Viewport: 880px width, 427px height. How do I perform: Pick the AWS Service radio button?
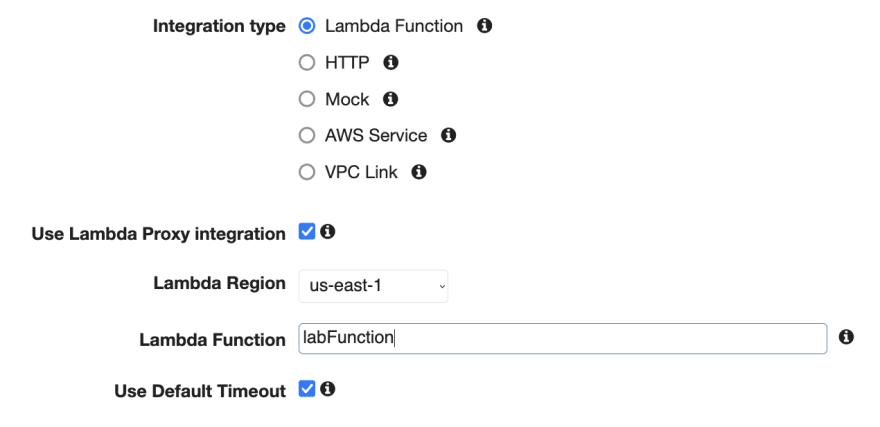pyautogui.click(x=307, y=135)
